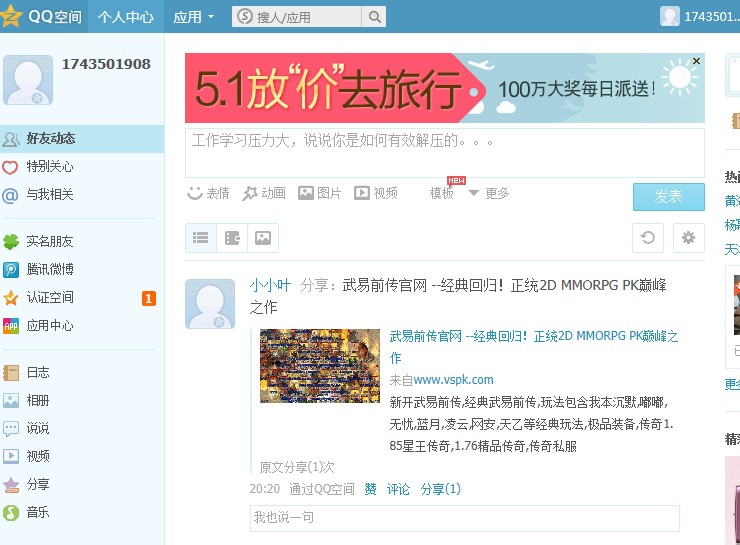Click the 相册 photo icon
This screenshot has height=545, width=740.
pos(10,401)
